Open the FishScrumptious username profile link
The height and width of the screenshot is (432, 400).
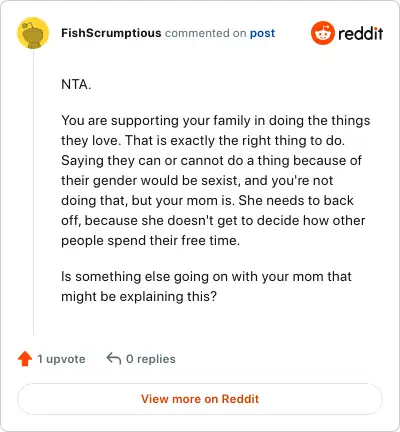coord(111,33)
